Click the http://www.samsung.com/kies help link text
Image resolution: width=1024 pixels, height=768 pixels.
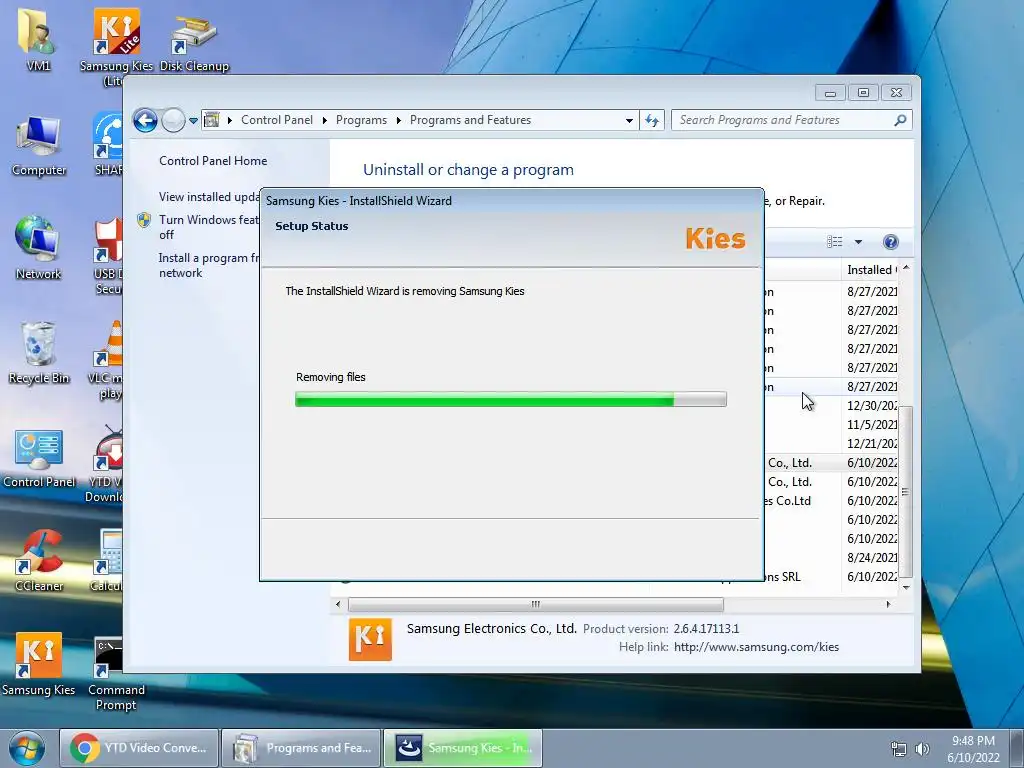756,647
